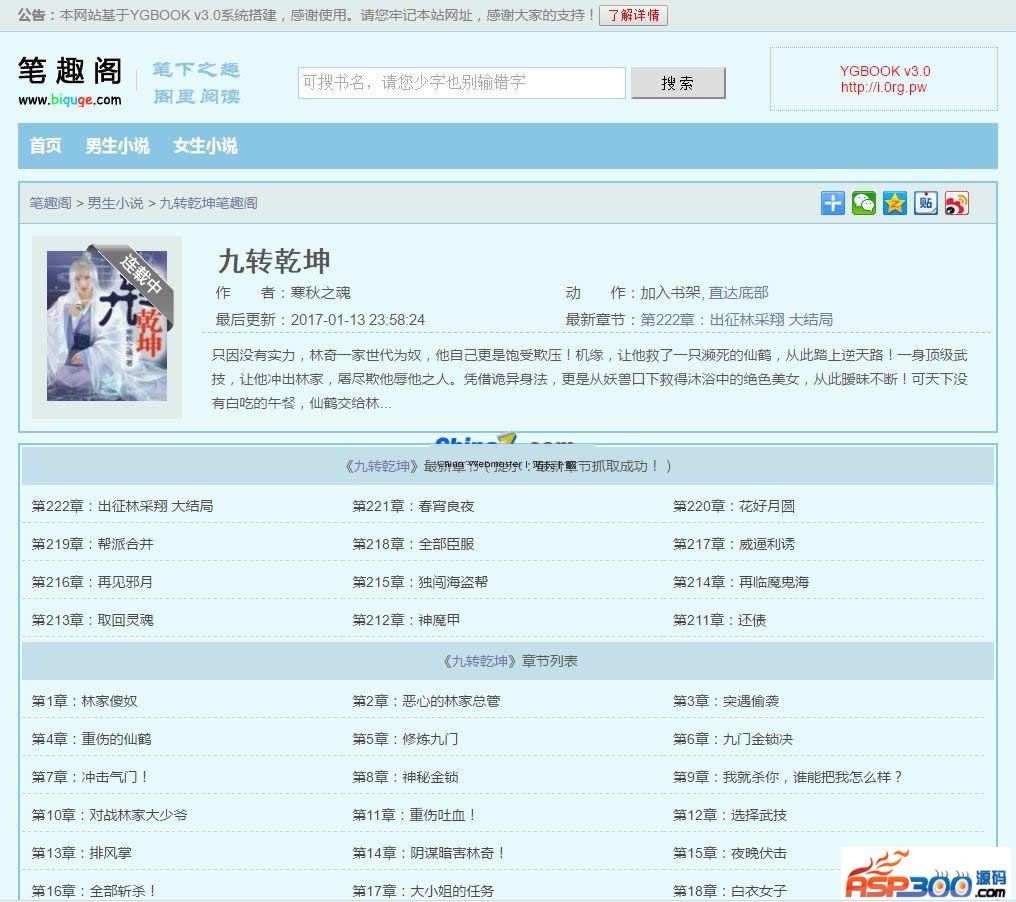Open 第7章：冲击气门！

(x=90, y=777)
